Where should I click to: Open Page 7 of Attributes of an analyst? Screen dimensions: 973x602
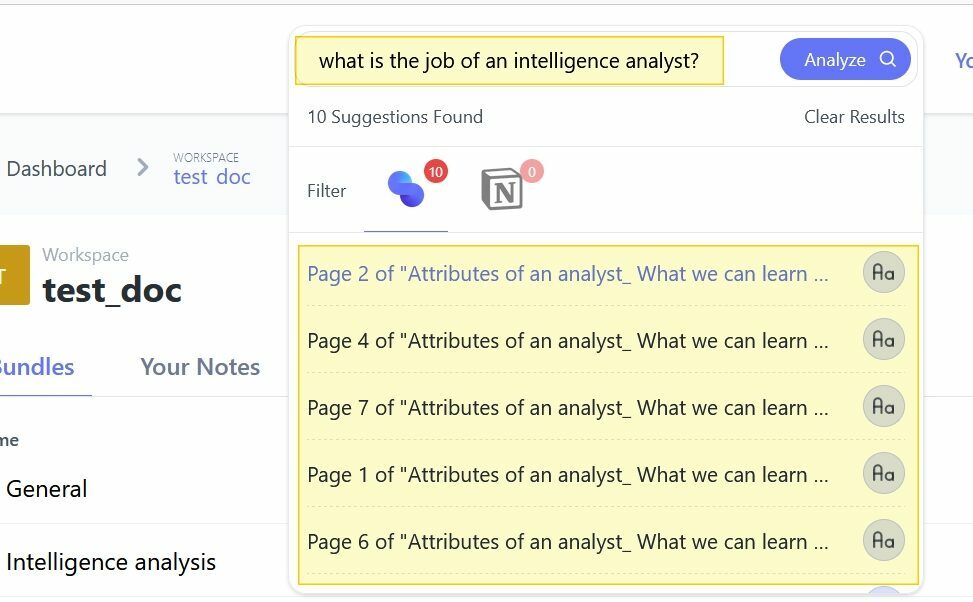click(568, 408)
